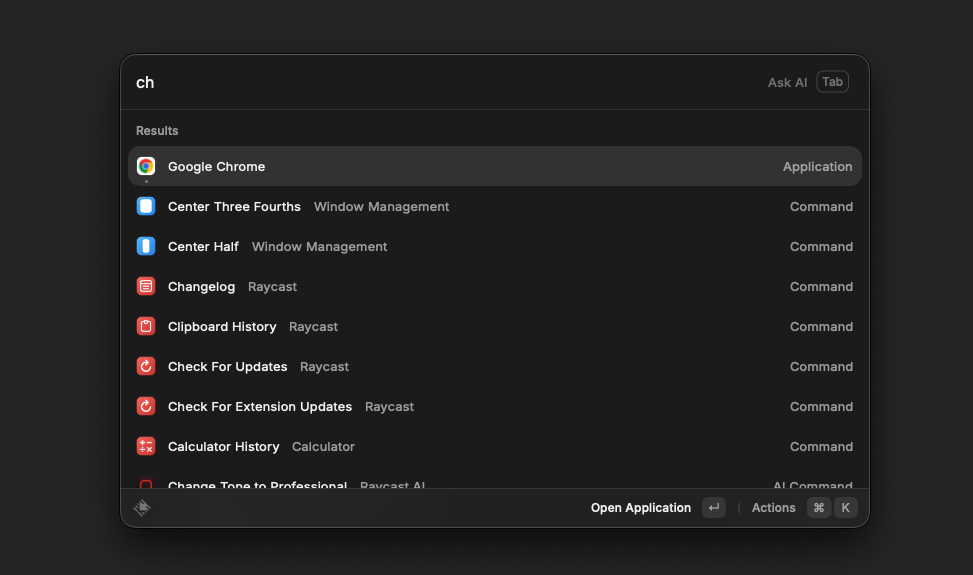This screenshot has width=973, height=575.
Task: Click the Ask AI label
Action: pos(787,82)
